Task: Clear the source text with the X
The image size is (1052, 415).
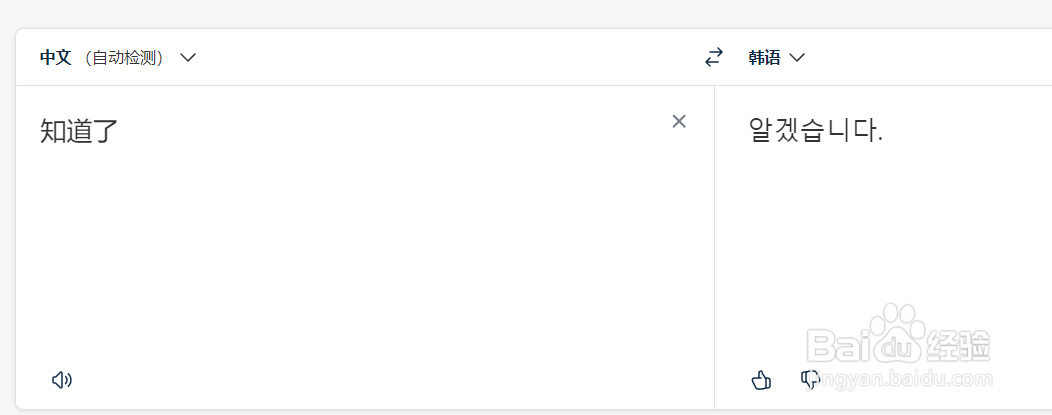Action: tap(679, 122)
